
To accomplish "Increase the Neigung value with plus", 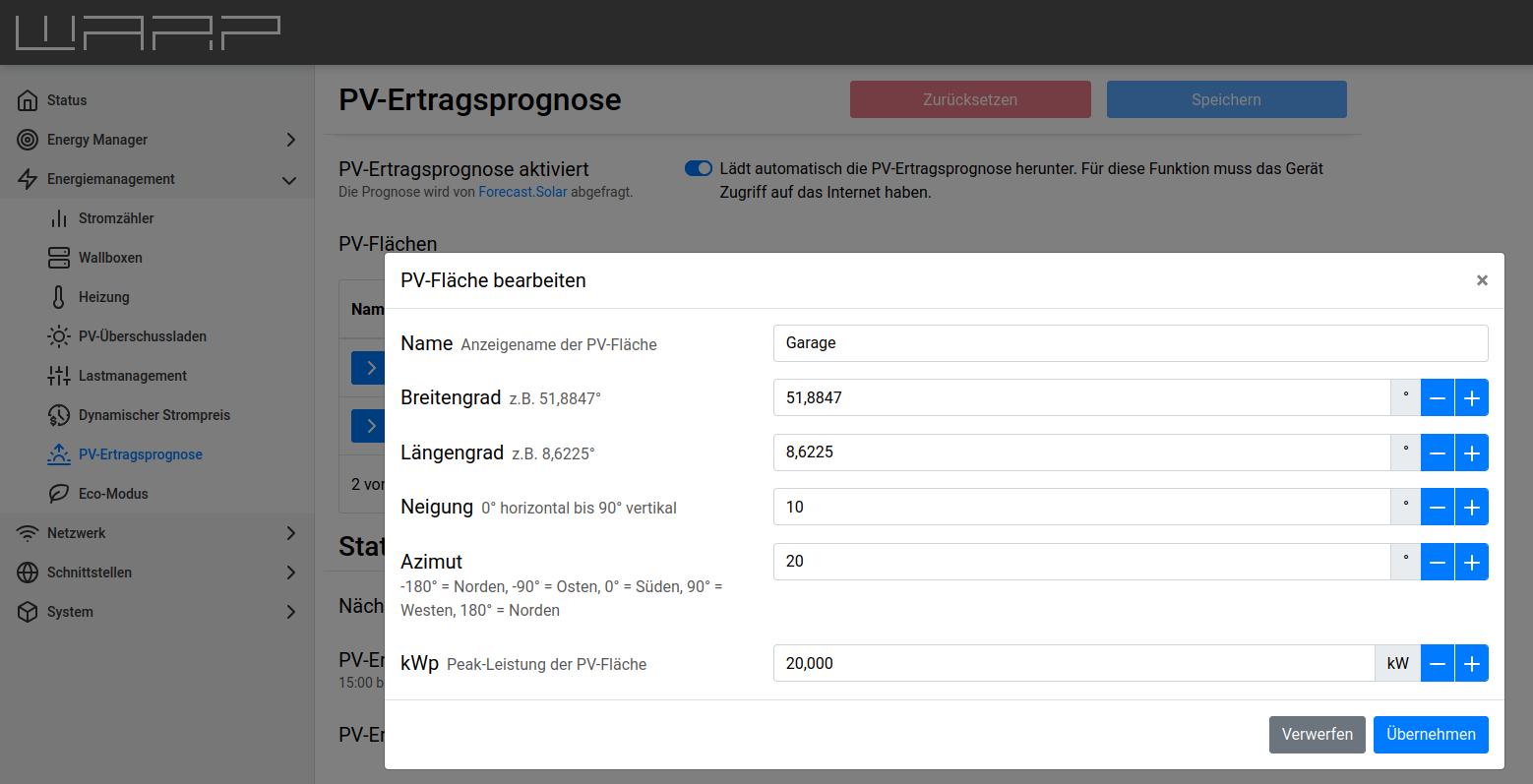I will click(1472, 508).
